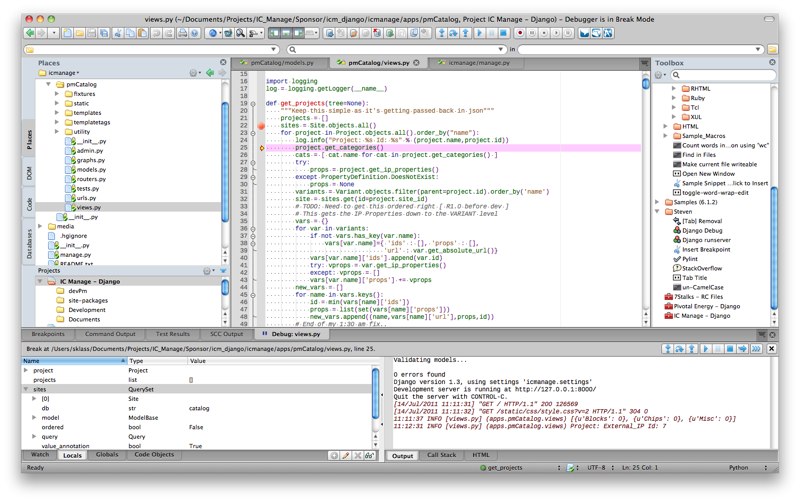Screen dimensions: 800x502
Task: Close the Places panel
Action: [224, 62]
